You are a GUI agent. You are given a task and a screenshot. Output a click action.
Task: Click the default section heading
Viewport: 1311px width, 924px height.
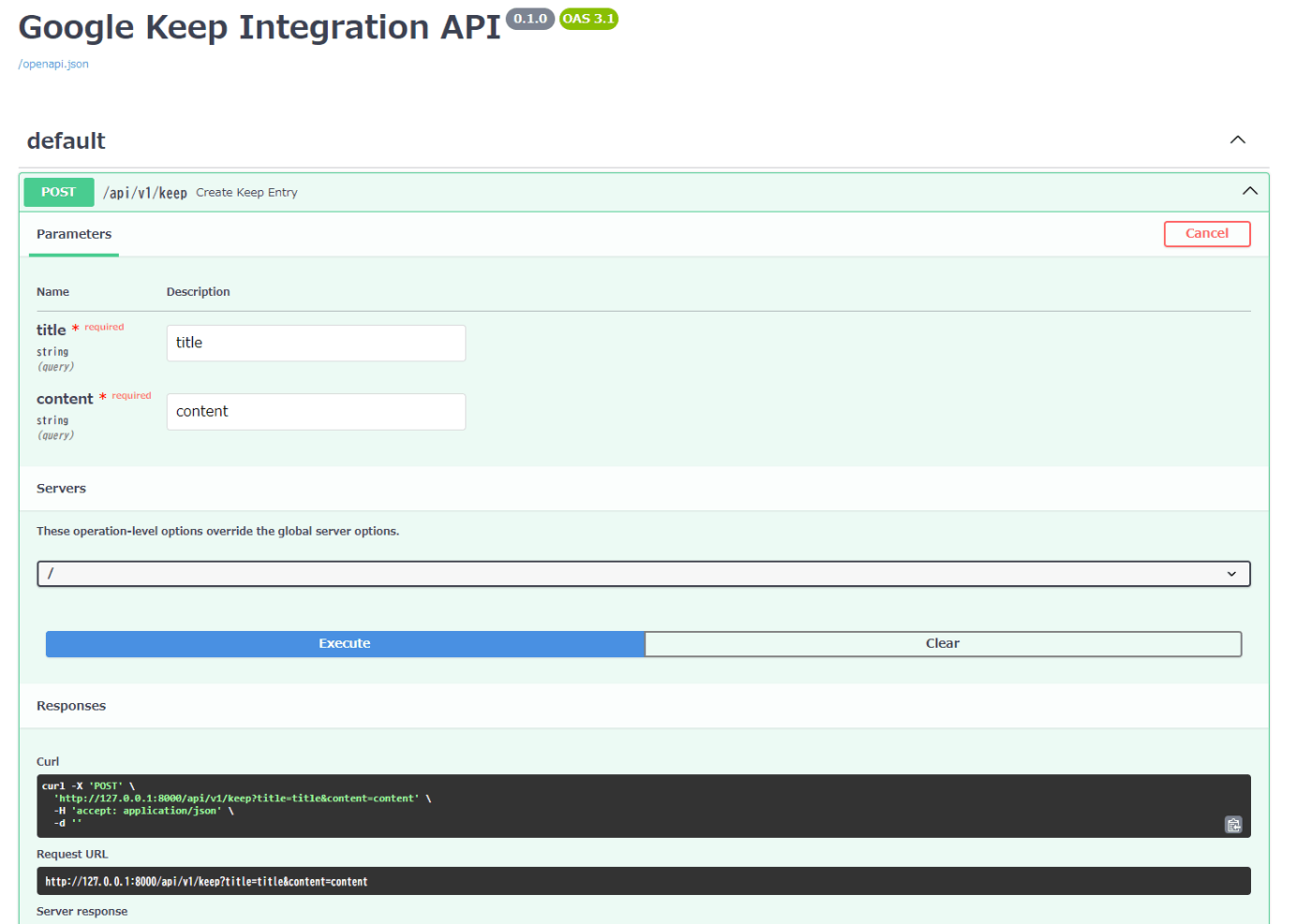(x=66, y=141)
